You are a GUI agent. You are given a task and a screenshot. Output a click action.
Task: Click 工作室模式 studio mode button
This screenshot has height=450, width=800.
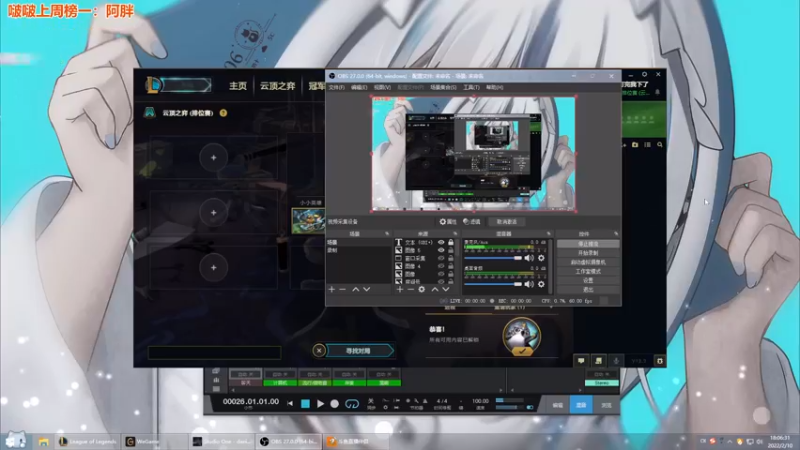point(588,271)
